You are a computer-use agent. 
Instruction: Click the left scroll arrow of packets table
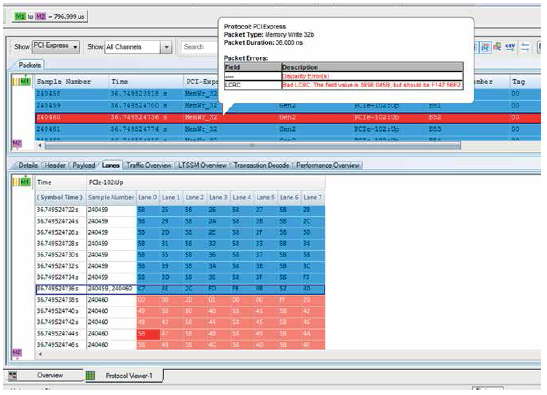(x=40, y=145)
